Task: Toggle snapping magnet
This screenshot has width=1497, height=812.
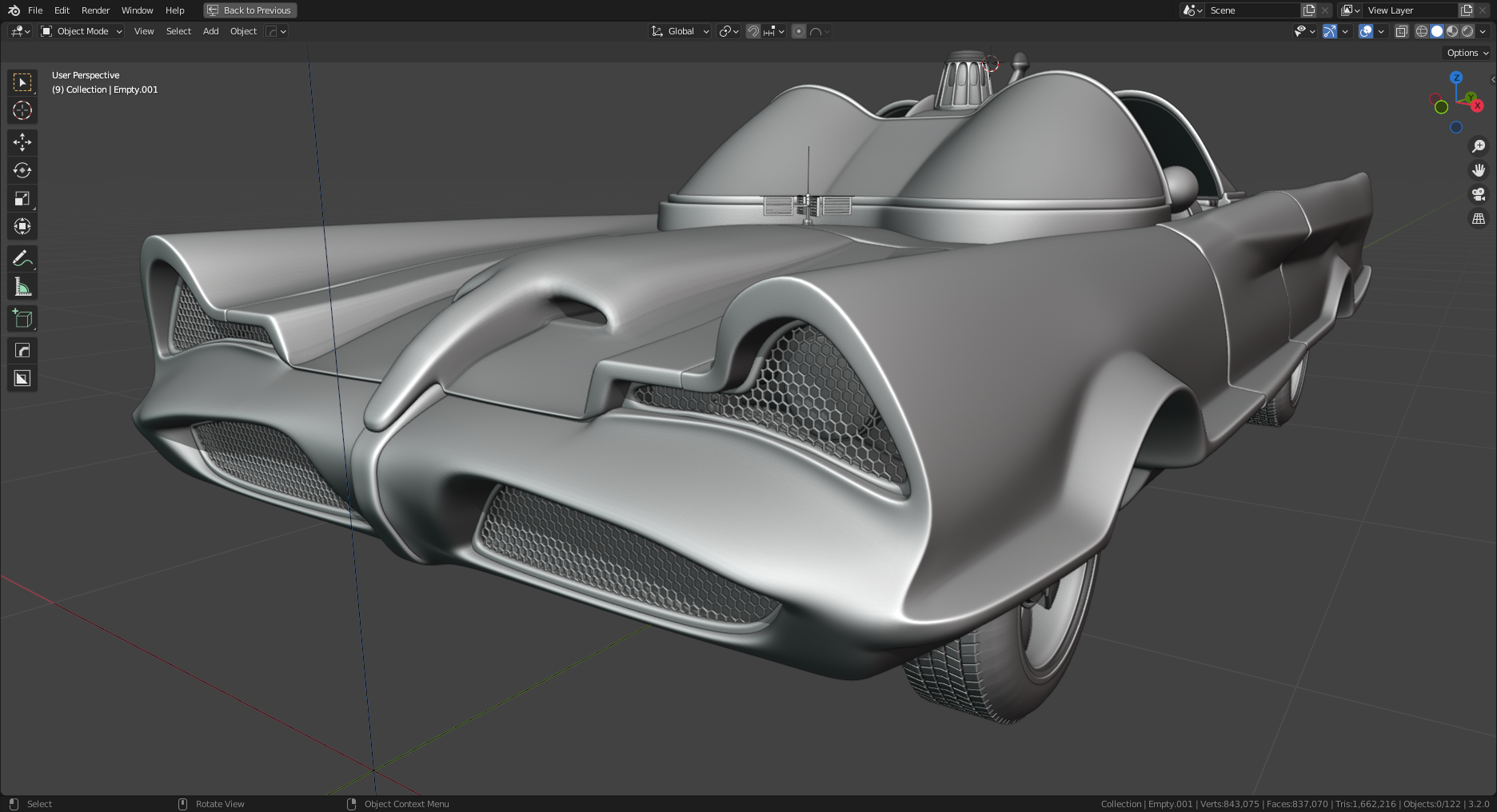Action: point(753,31)
